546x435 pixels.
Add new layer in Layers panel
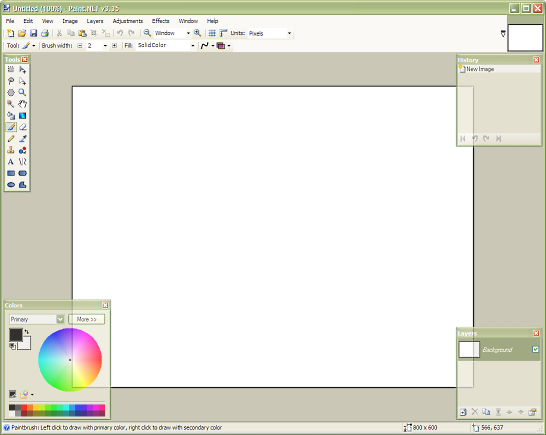pyautogui.click(x=463, y=412)
